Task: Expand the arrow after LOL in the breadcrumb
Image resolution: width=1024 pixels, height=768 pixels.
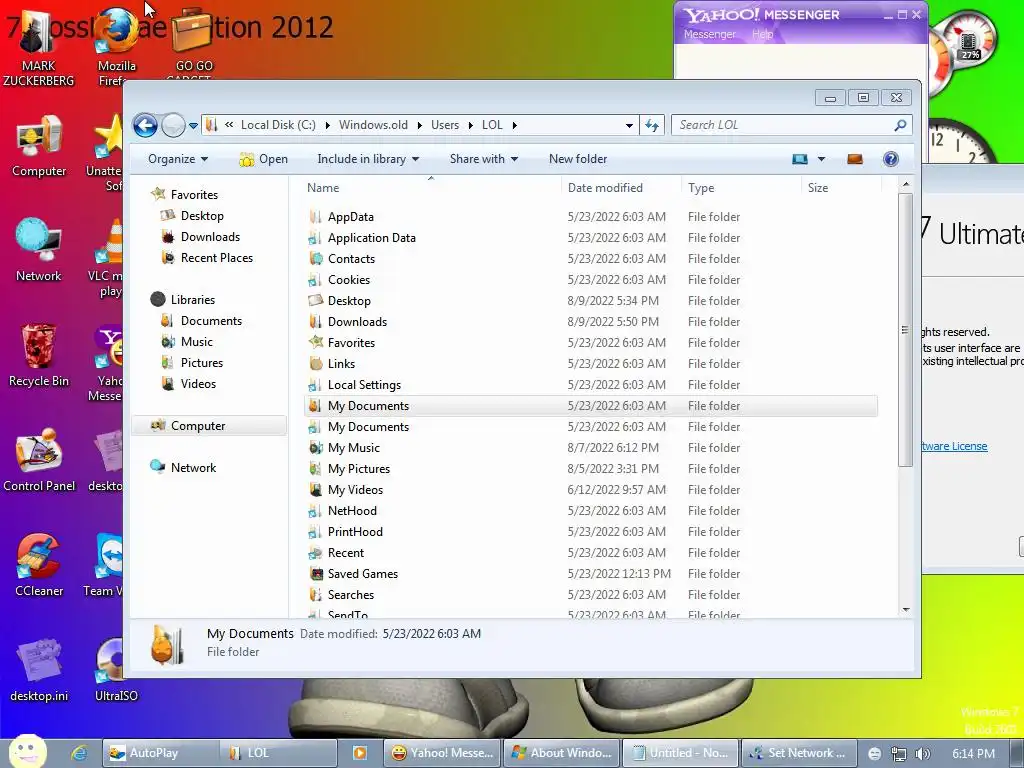Action: click(x=515, y=125)
